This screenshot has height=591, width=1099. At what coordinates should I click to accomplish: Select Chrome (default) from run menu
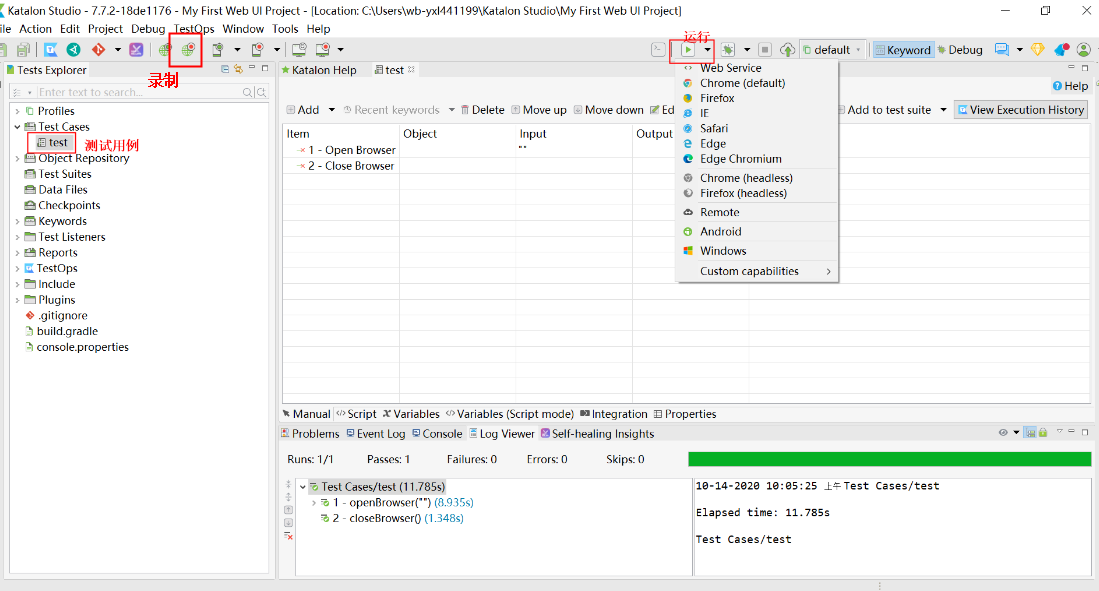pyautogui.click(x=757, y=83)
